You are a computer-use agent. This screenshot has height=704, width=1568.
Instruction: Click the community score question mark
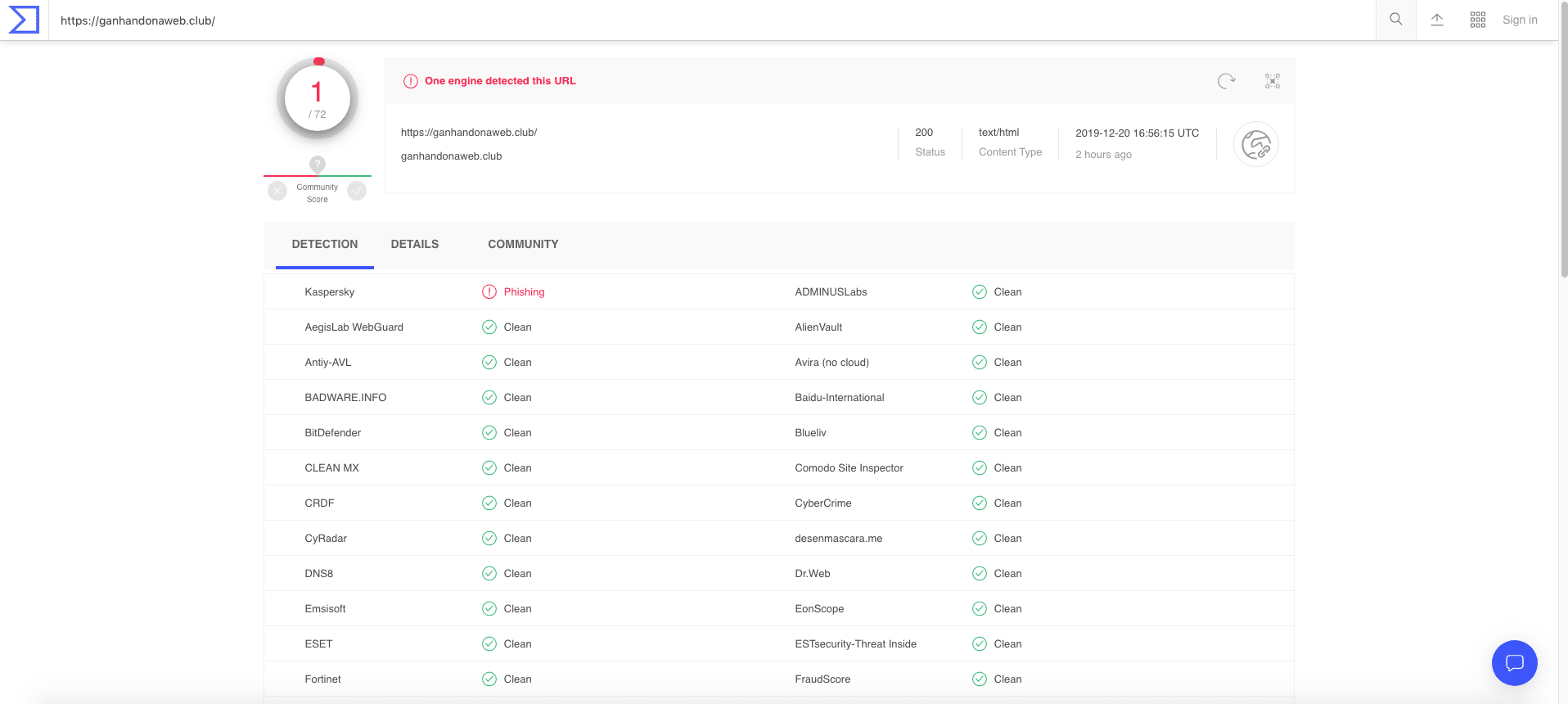pyautogui.click(x=318, y=164)
